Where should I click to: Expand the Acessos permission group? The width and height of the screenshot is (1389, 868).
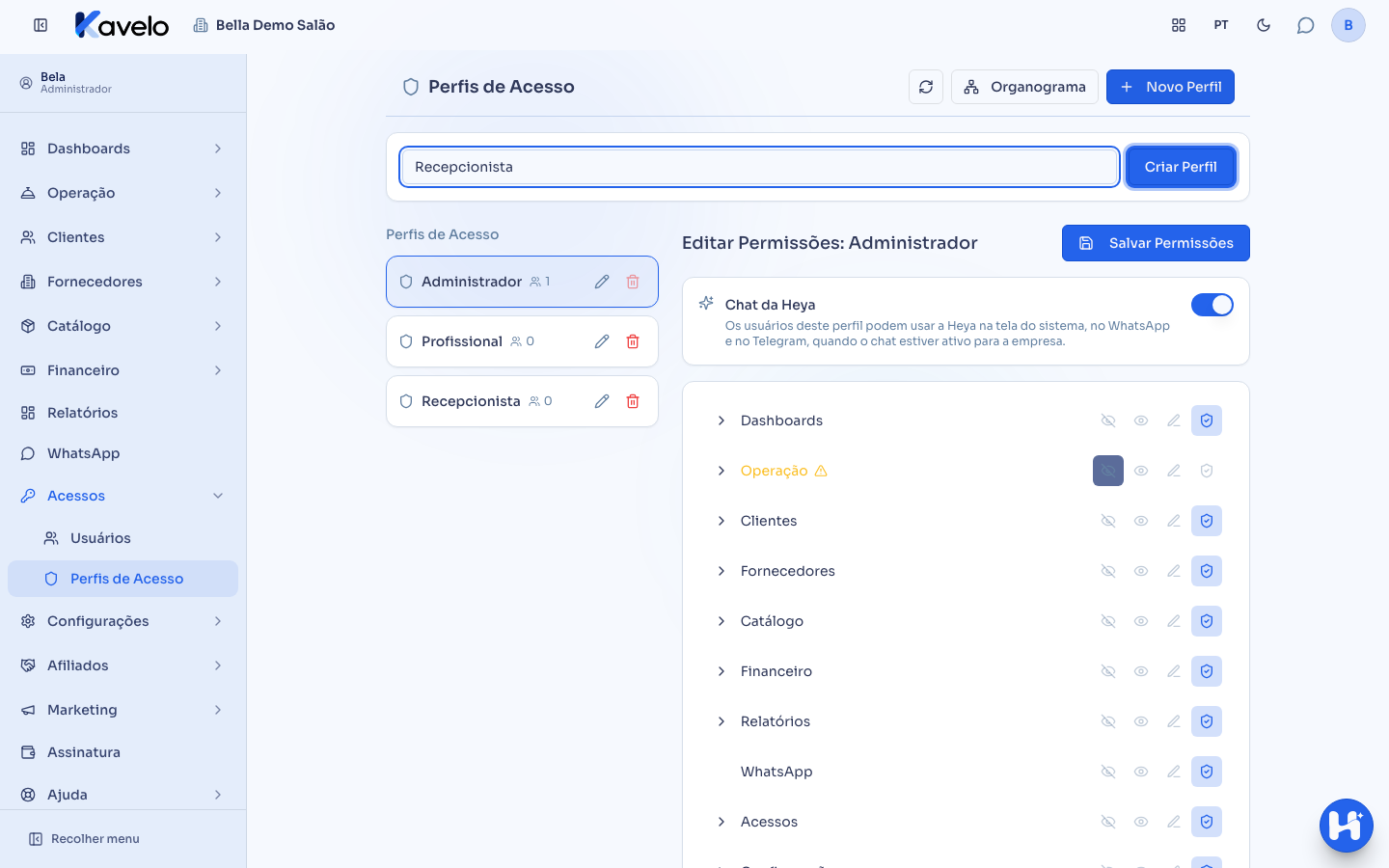[x=722, y=822]
